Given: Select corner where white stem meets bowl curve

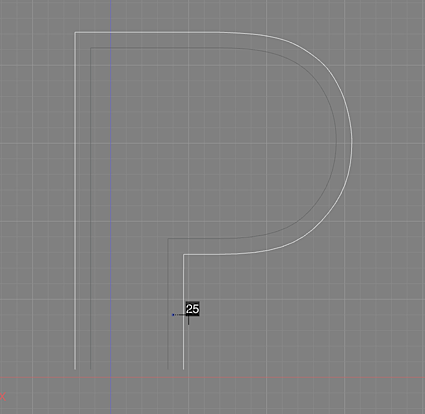Looking at the screenshot, I should point(183,255).
